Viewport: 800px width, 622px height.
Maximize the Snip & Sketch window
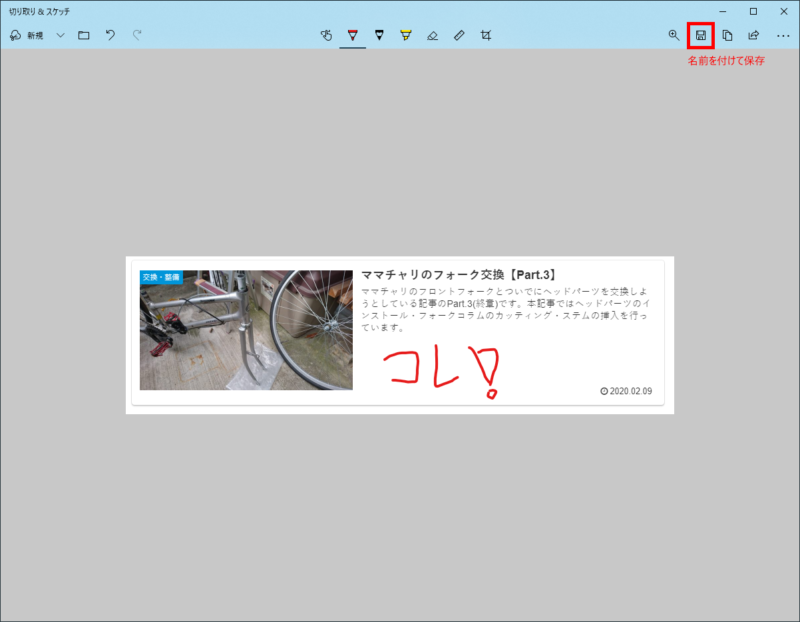pos(753,11)
